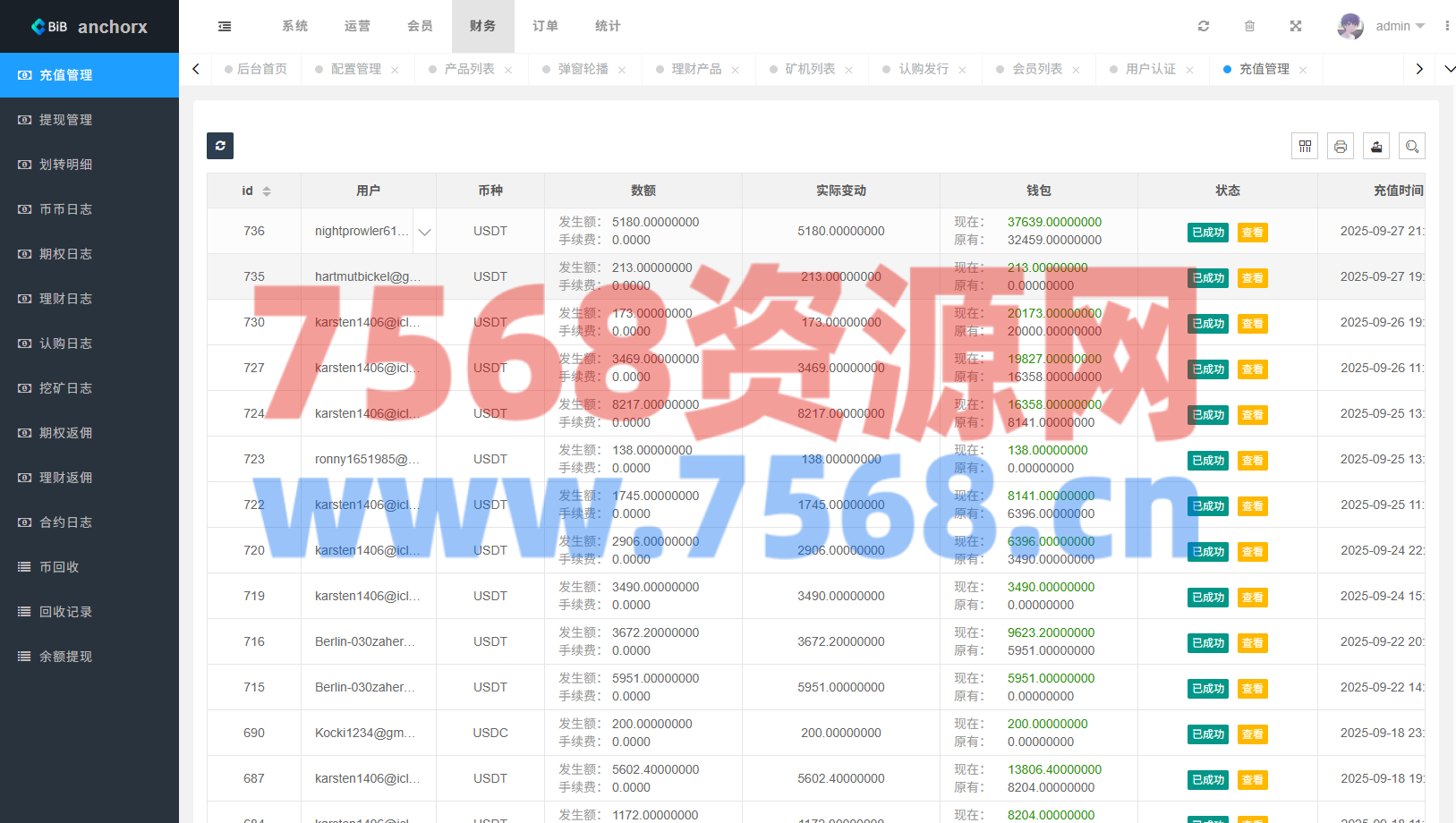The image size is (1456, 823).
Task: Click the export table icon
Action: 1376,147
